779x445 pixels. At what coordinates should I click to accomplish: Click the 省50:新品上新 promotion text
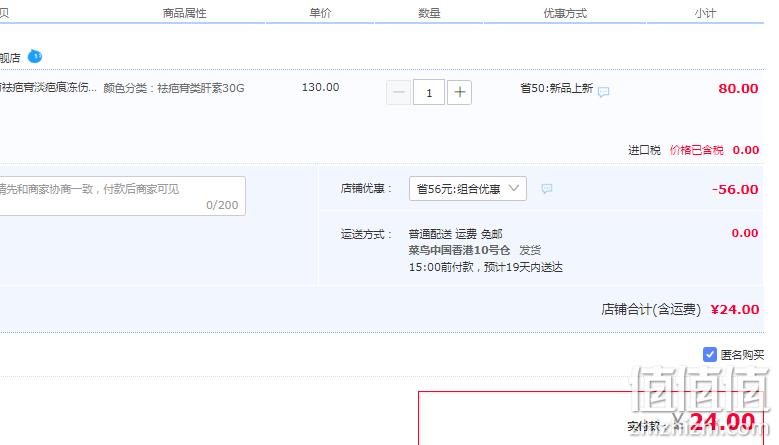pos(556,88)
